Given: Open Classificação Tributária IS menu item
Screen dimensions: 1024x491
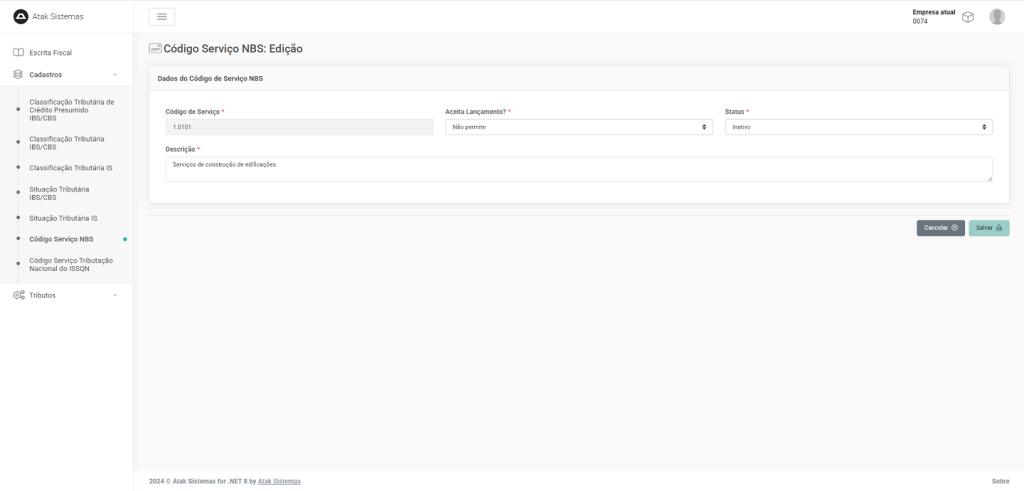Looking at the screenshot, I should coord(70,168).
